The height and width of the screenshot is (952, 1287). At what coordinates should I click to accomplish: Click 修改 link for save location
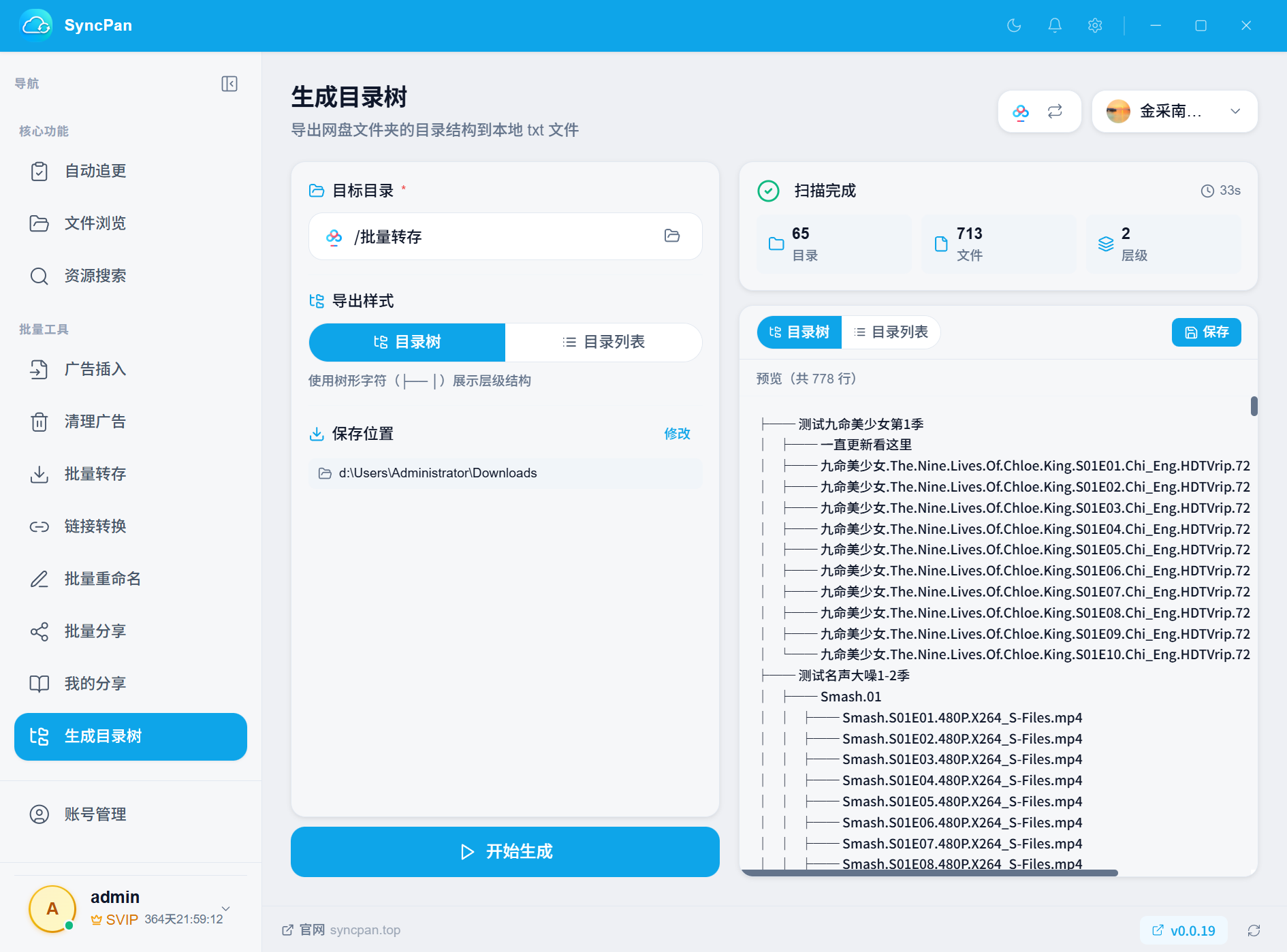click(x=678, y=434)
